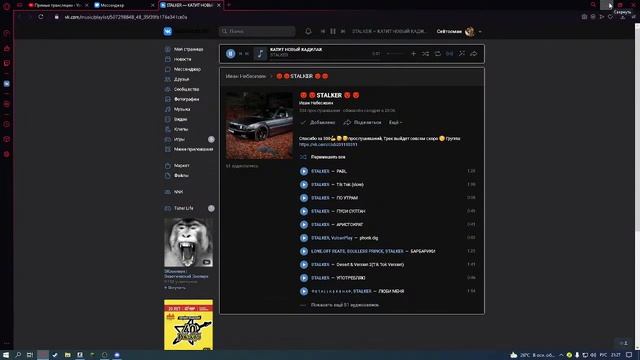Skip to previous track in top header
This screenshot has height=360, width=640.
point(322,31)
